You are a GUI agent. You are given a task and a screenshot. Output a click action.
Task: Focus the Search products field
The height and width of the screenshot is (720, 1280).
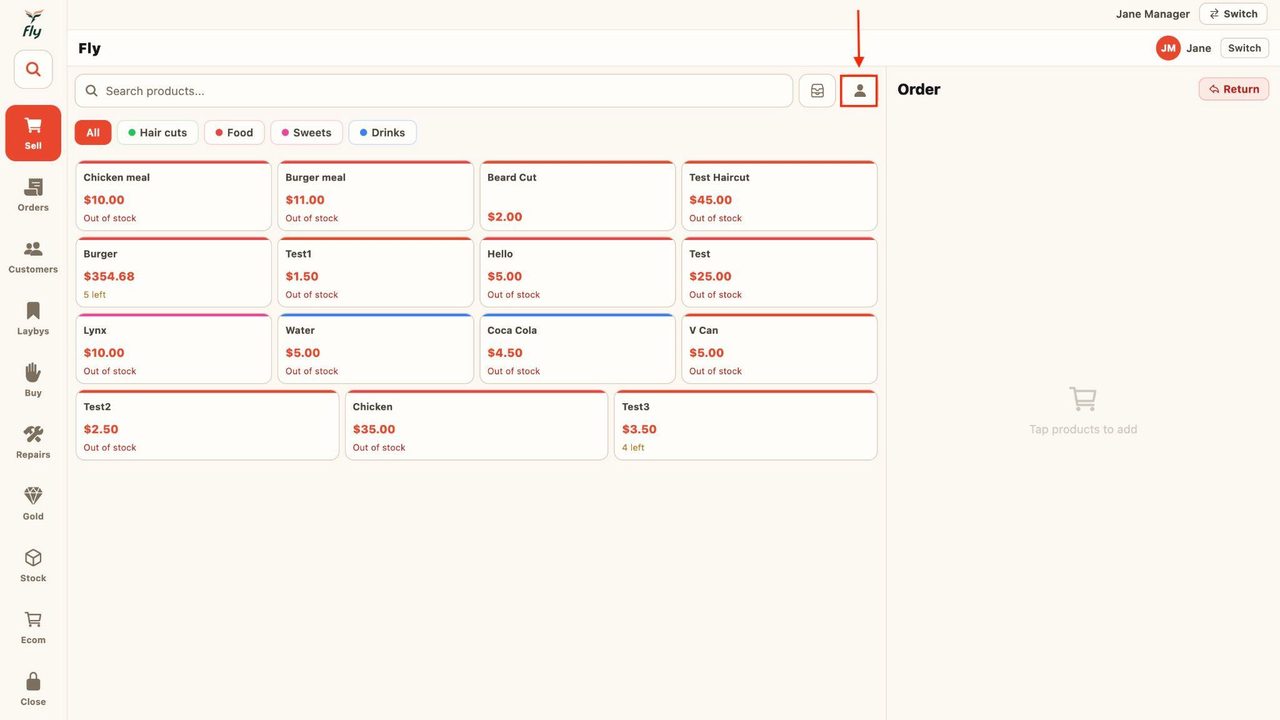434,91
